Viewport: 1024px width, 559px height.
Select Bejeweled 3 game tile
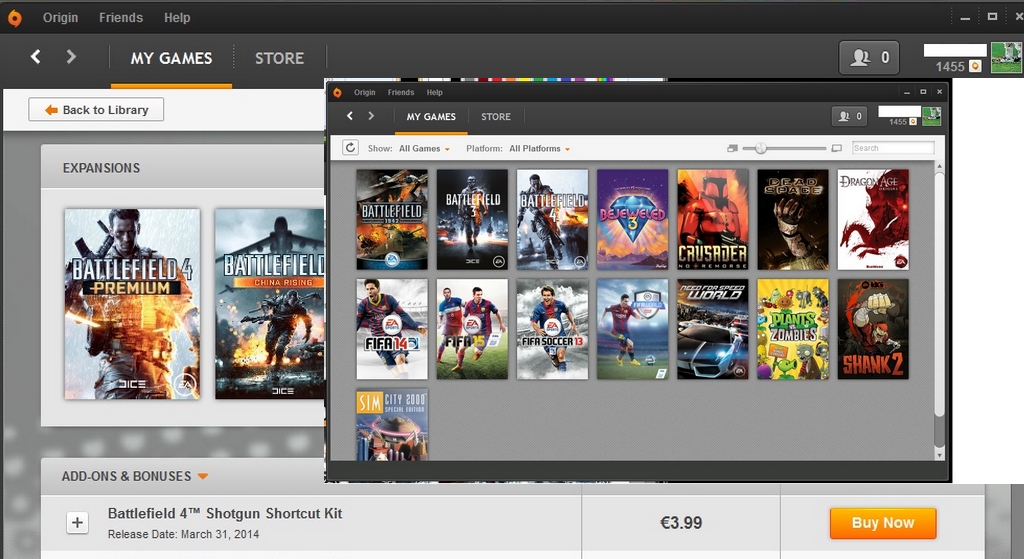[633, 219]
